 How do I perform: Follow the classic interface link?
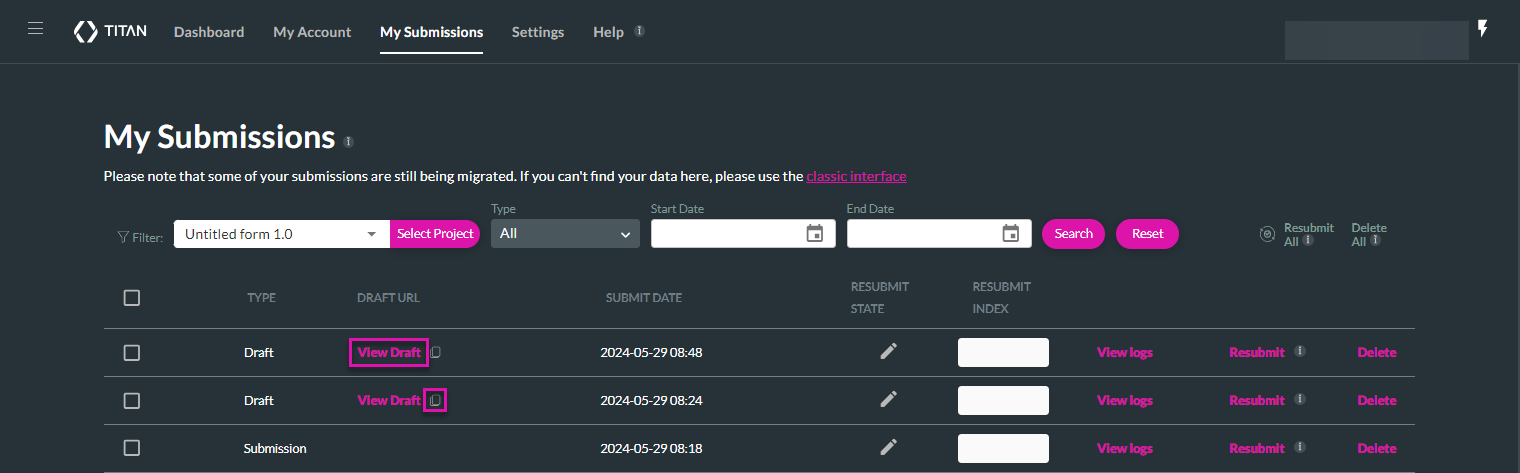(856, 176)
